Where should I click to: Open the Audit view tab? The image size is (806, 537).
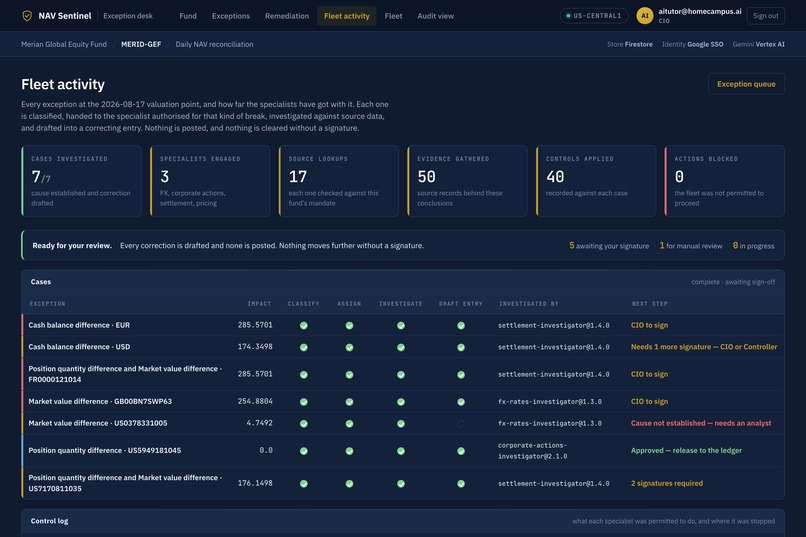(x=435, y=16)
